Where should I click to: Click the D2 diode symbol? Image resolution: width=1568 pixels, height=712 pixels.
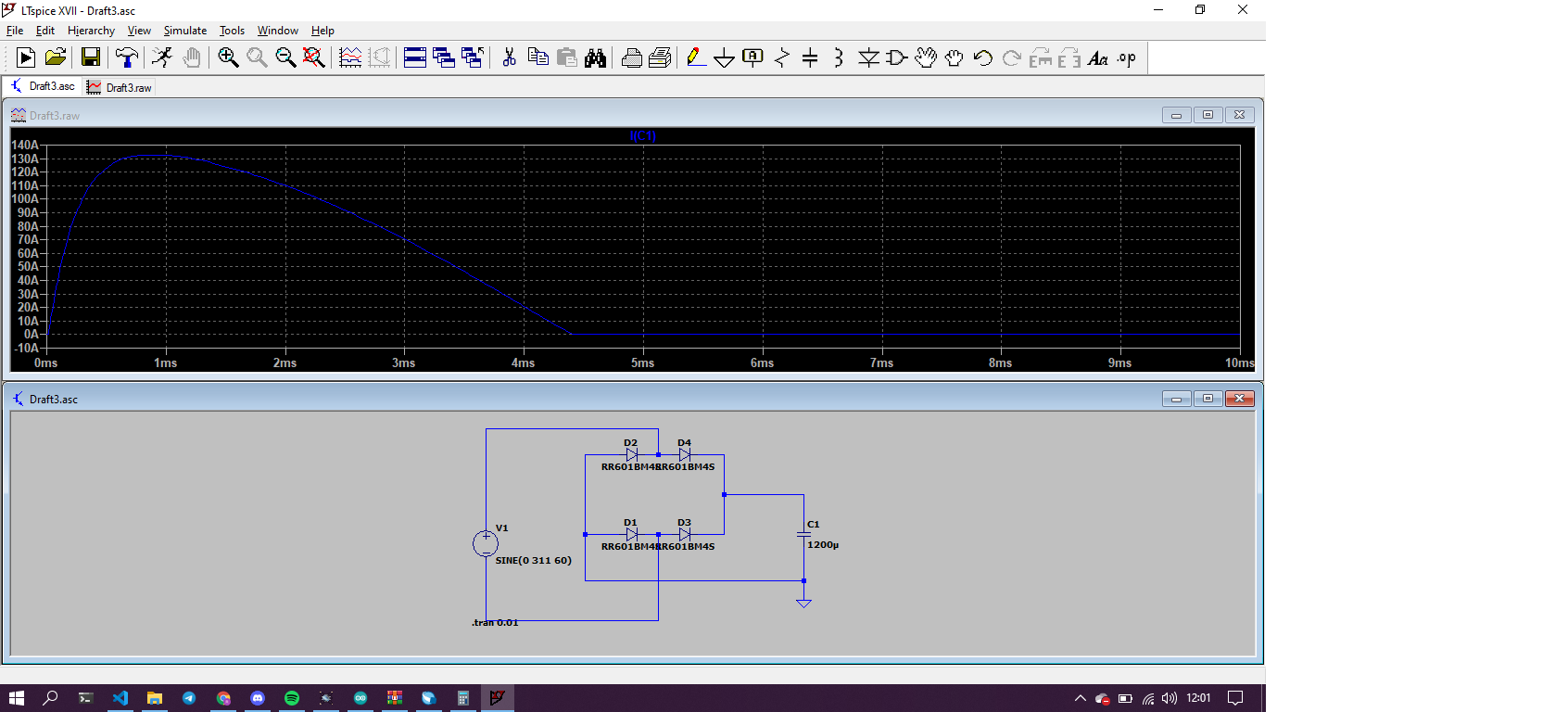click(632, 455)
